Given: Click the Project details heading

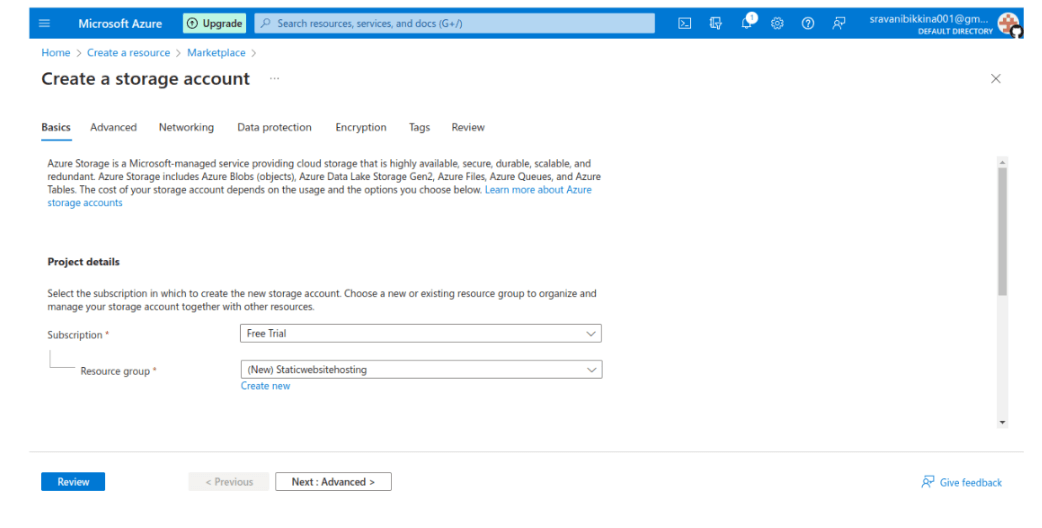Looking at the screenshot, I should pos(84,262).
